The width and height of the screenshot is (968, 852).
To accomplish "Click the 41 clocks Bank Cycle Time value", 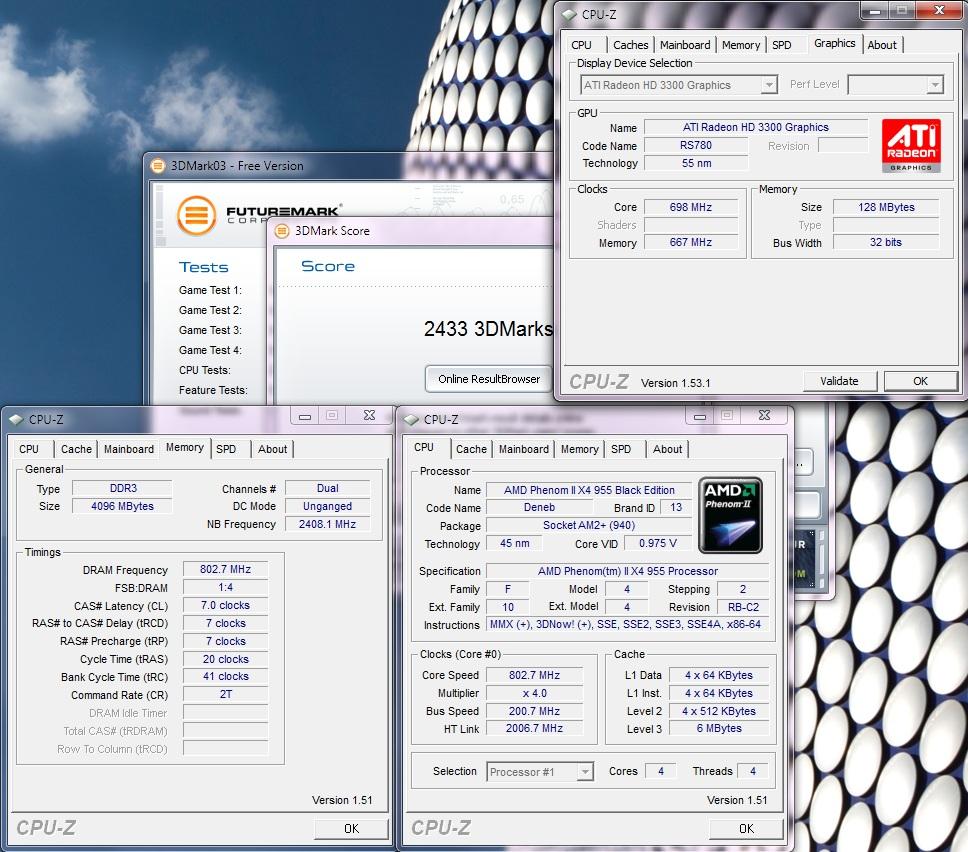I will pos(225,676).
